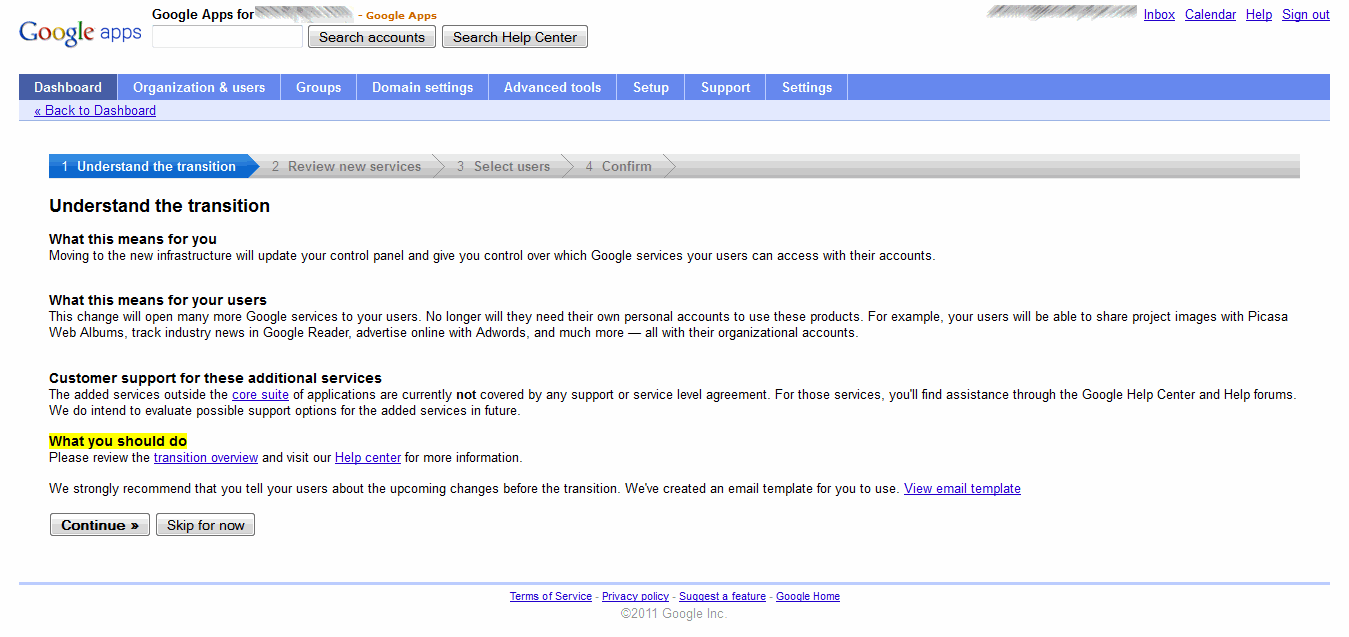Image resolution: width=1349 pixels, height=637 pixels.
Task: Click the Continue button
Action: [x=100, y=525]
